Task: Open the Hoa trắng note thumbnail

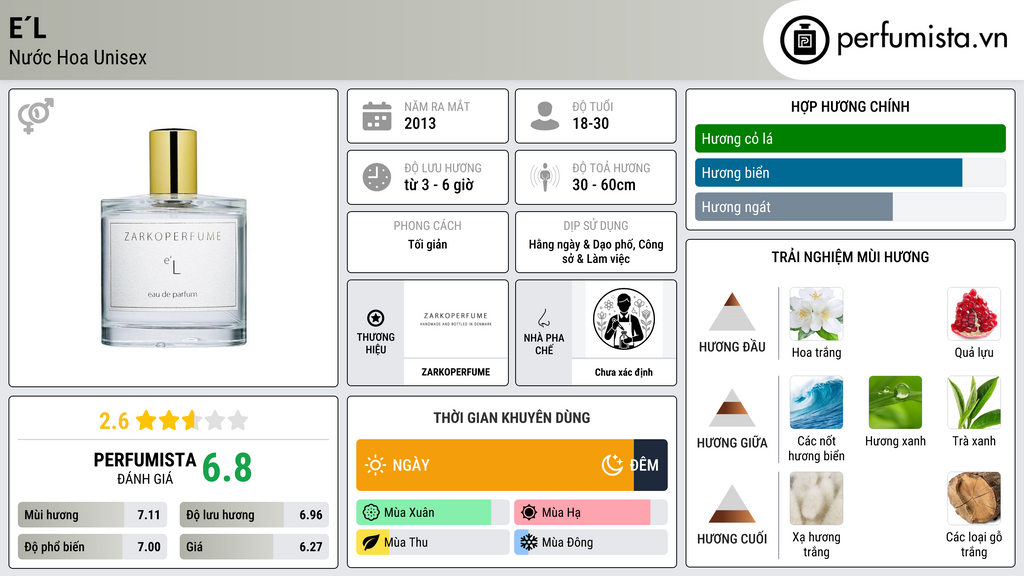Action: (816, 314)
